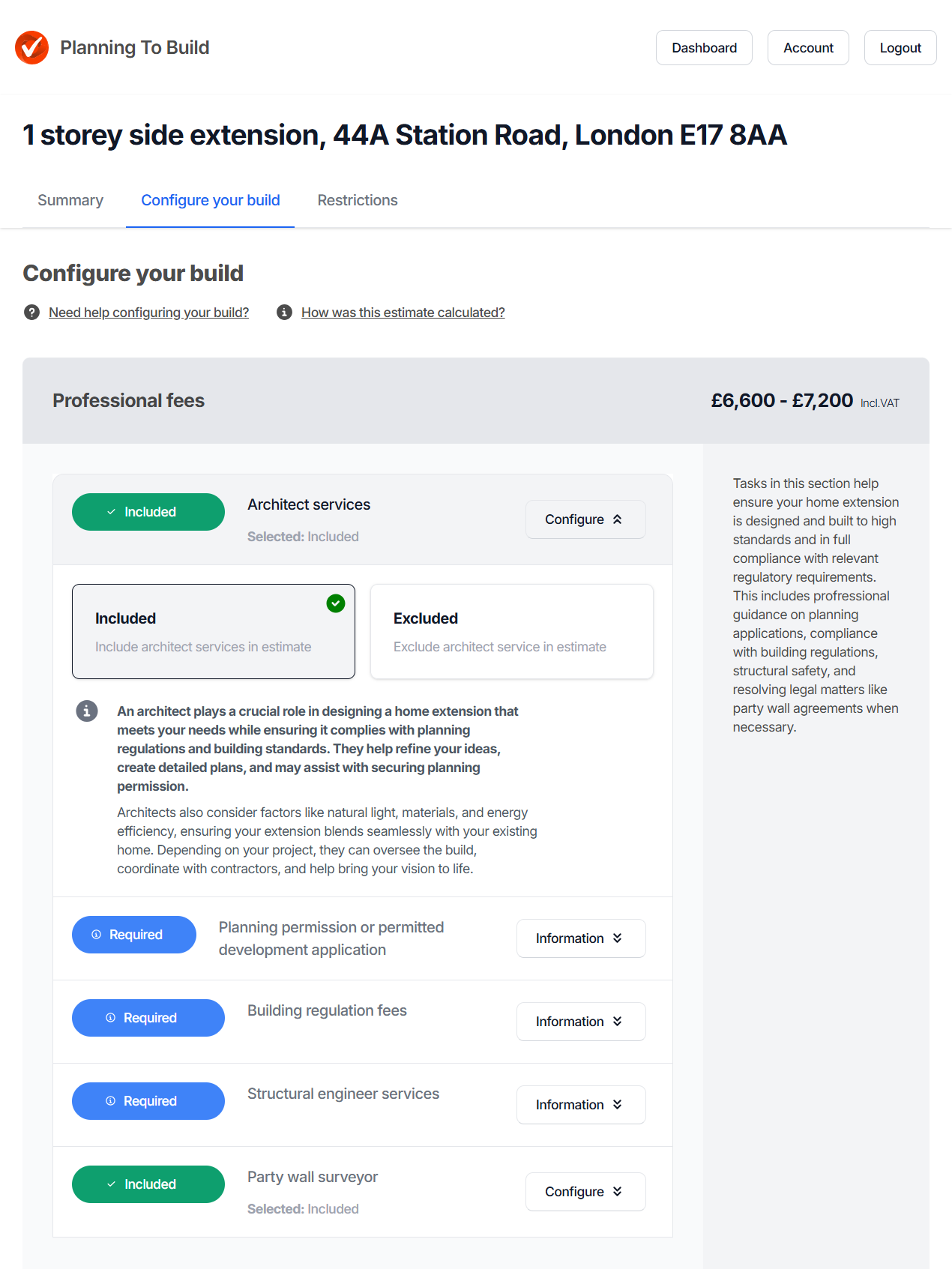Click the Planning To Build logo icon
The height and width of the screenshot is (1269, 952).
[31, 47]
